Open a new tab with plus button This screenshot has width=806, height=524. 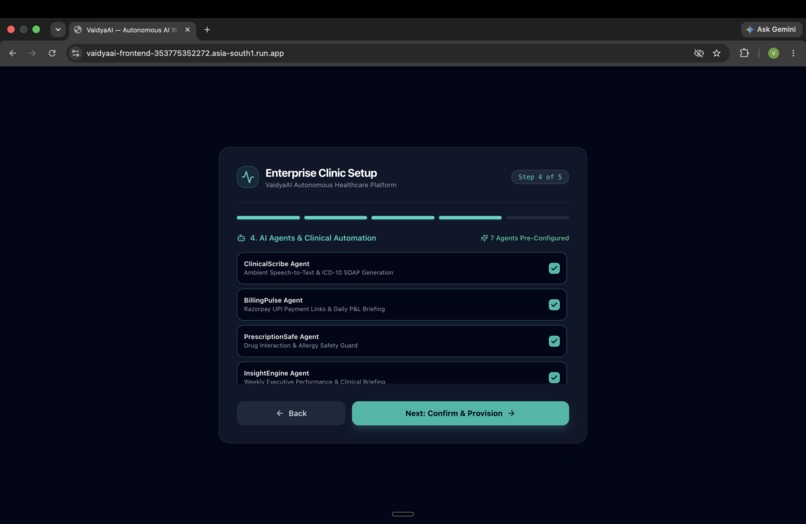tap(207, 30)
